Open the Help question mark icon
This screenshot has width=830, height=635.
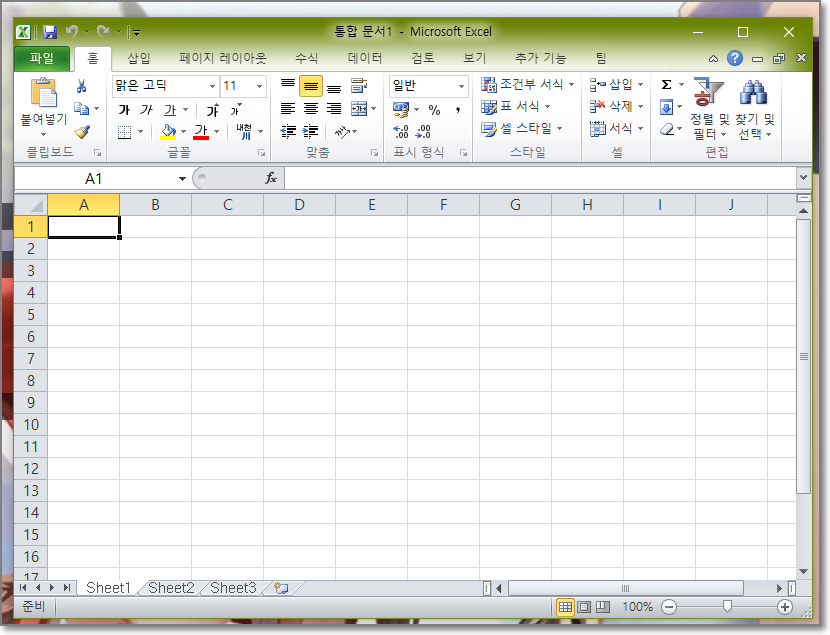735,59
